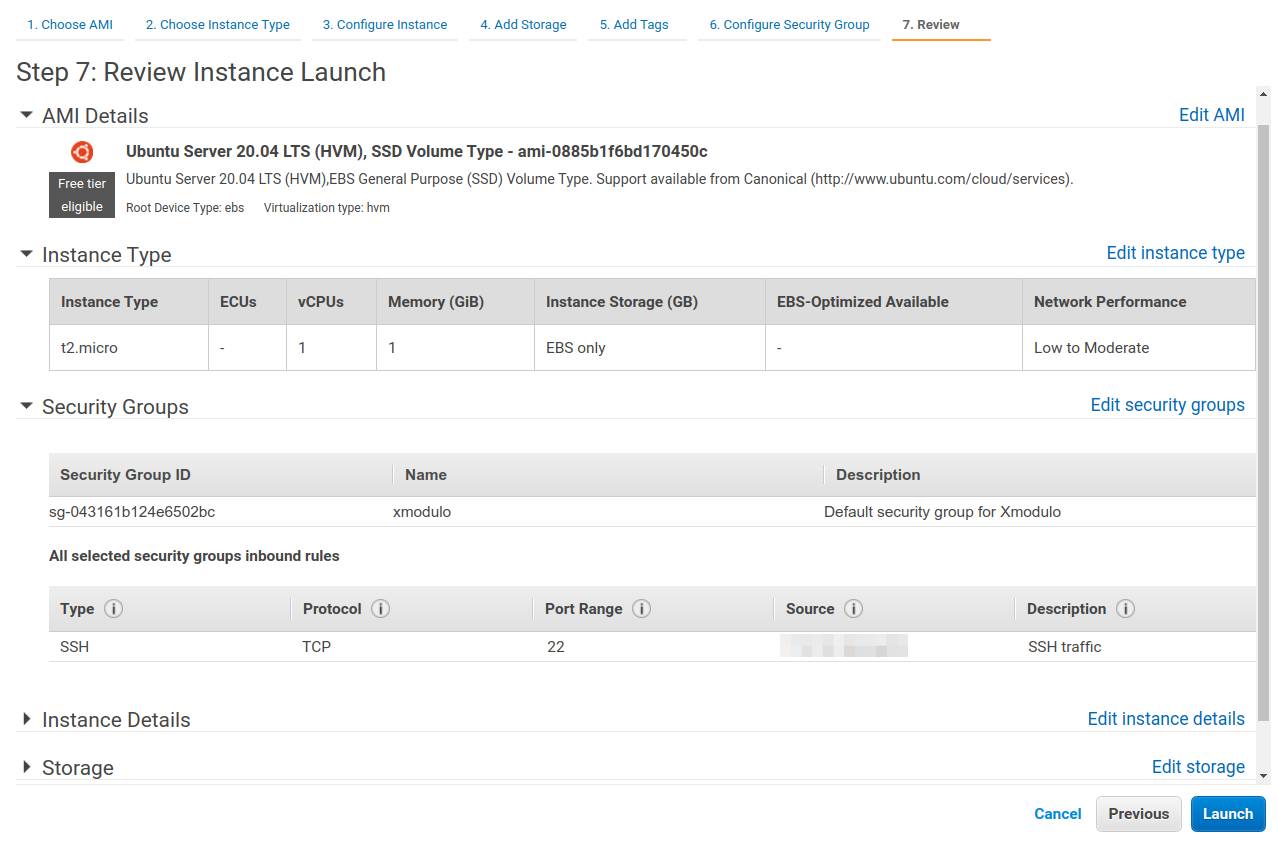Expand the Storage section
1278x843 pixels.
27,767
